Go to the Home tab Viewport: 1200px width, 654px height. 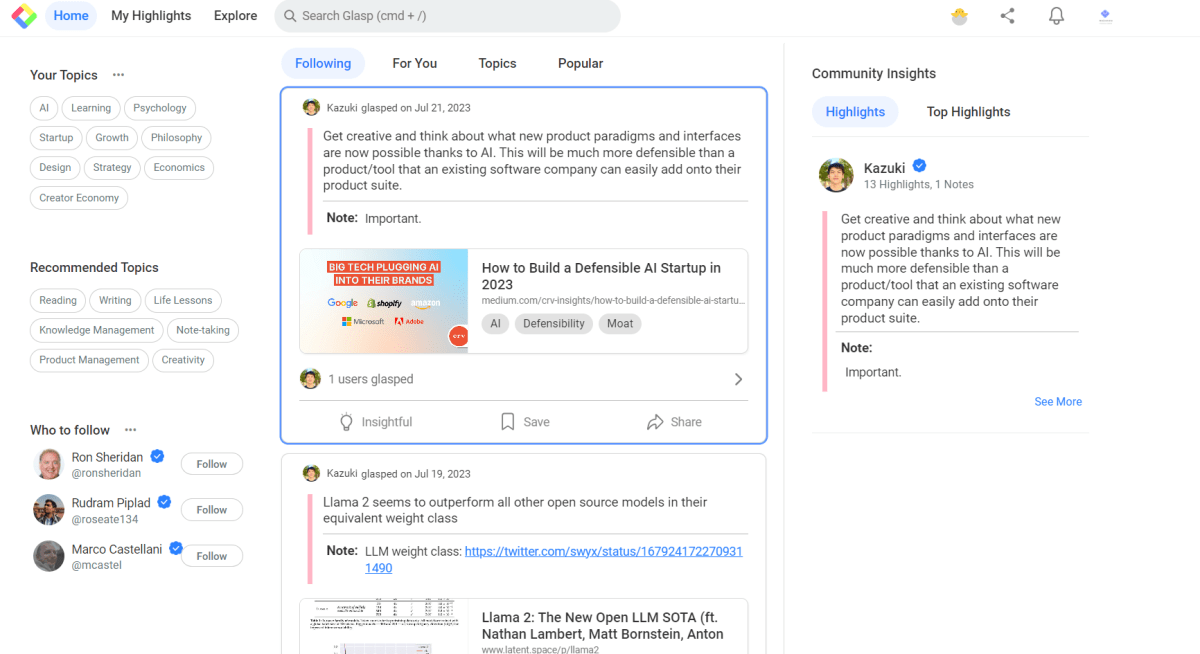71,16
